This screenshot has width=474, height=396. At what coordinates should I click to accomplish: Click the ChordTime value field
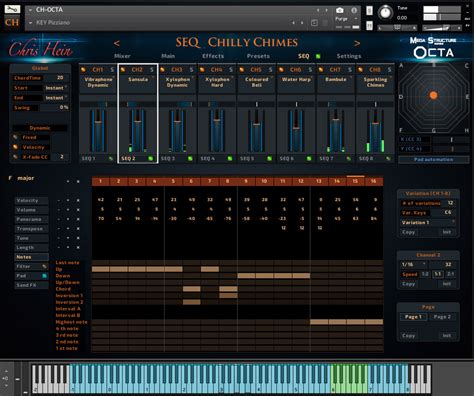(x=56, y=78)
